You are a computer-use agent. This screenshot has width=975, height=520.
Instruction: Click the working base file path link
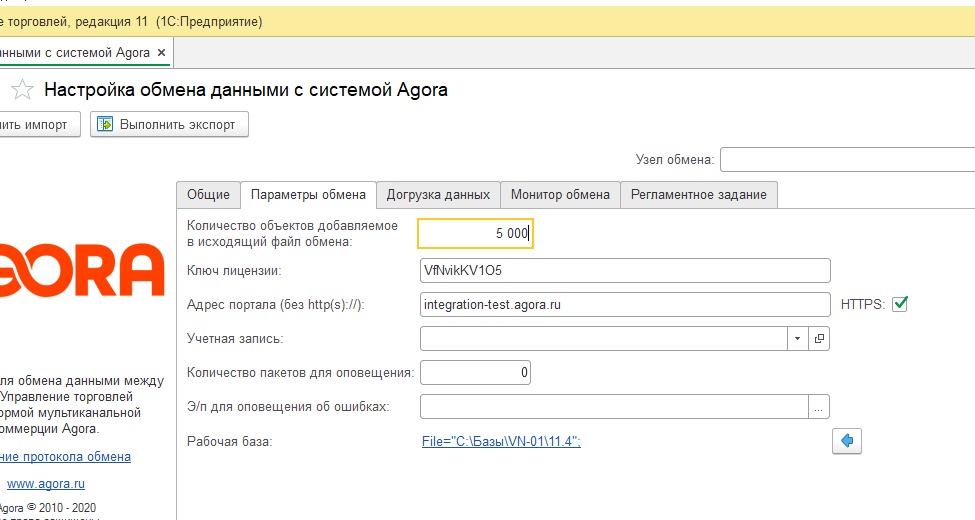click(501, 441)
